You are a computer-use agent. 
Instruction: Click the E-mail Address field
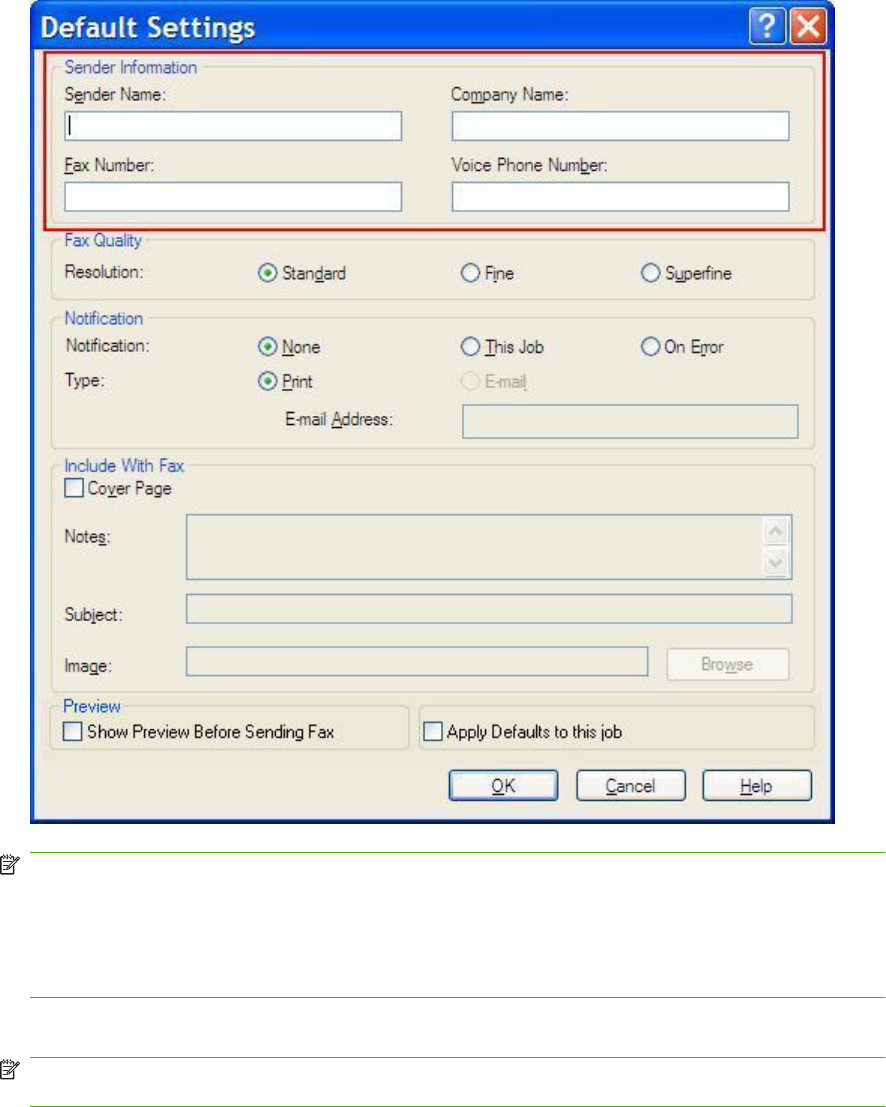pos(630,421)
